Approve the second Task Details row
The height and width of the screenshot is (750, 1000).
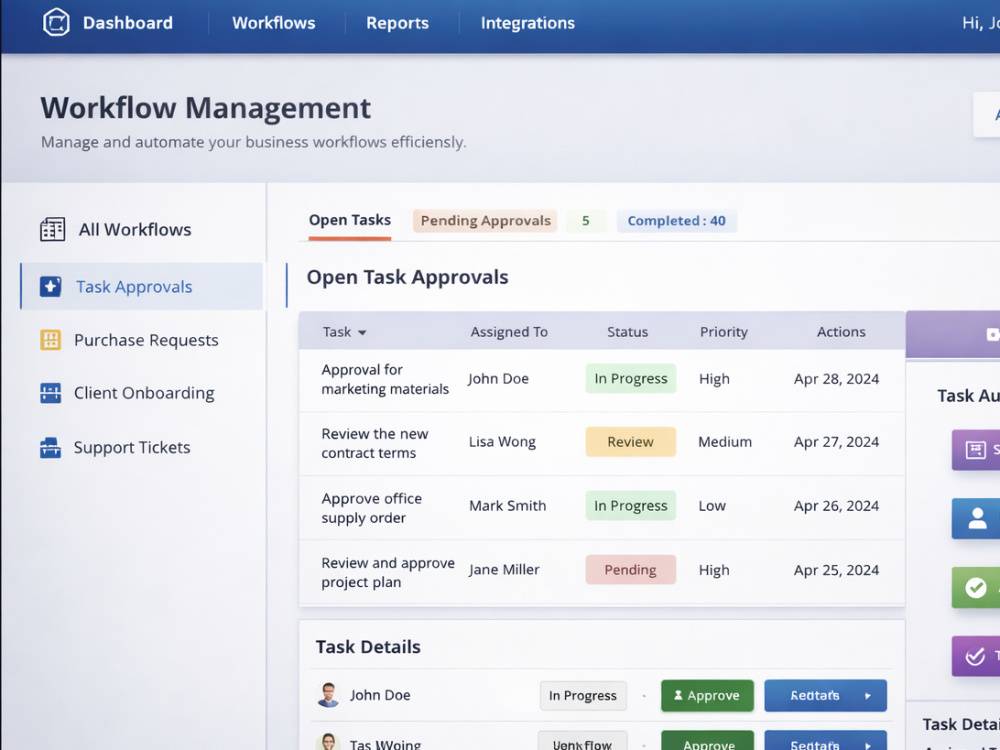click(x=707, y=740)
